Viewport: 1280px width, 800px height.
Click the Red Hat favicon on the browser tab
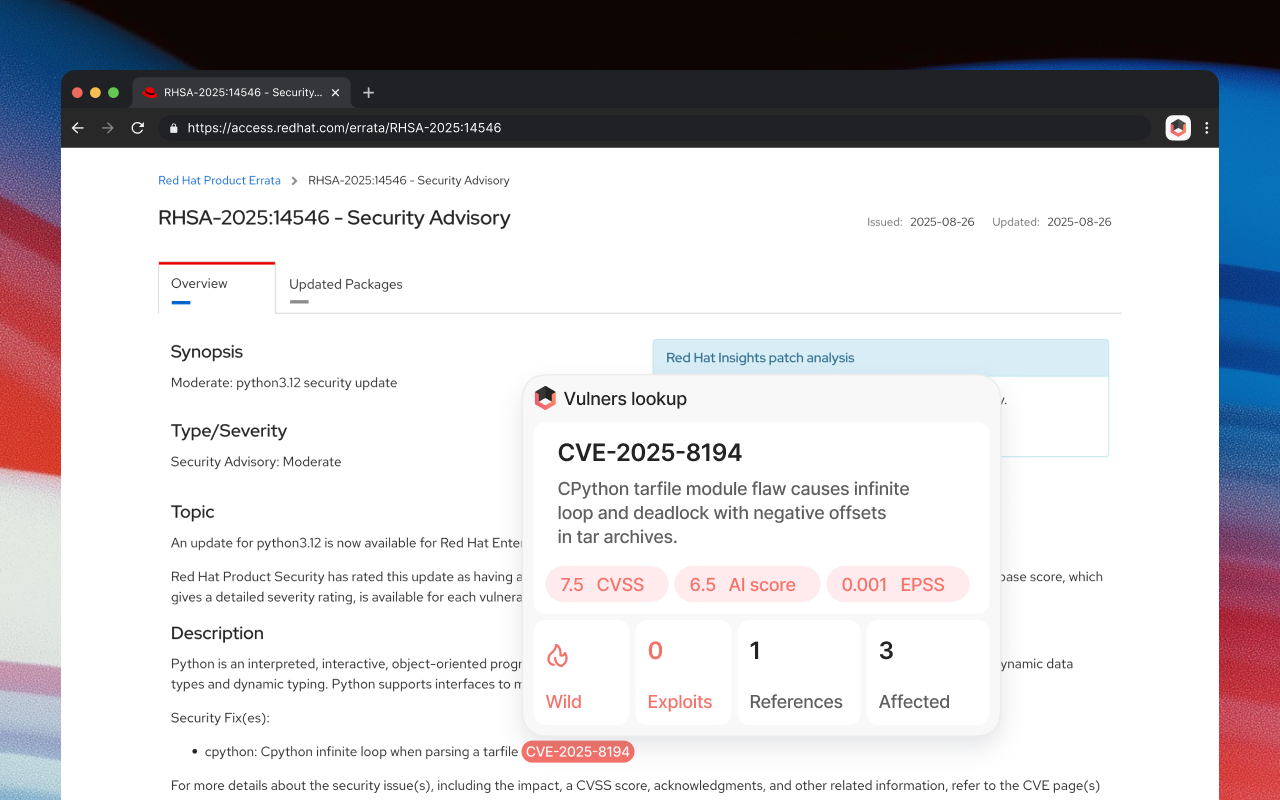click(149, 92)
